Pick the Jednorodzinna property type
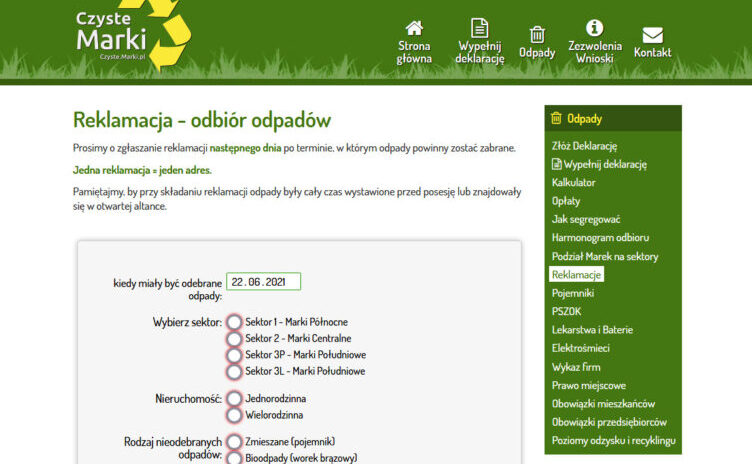The image size is (752, 464). click(x=234, y=398)
